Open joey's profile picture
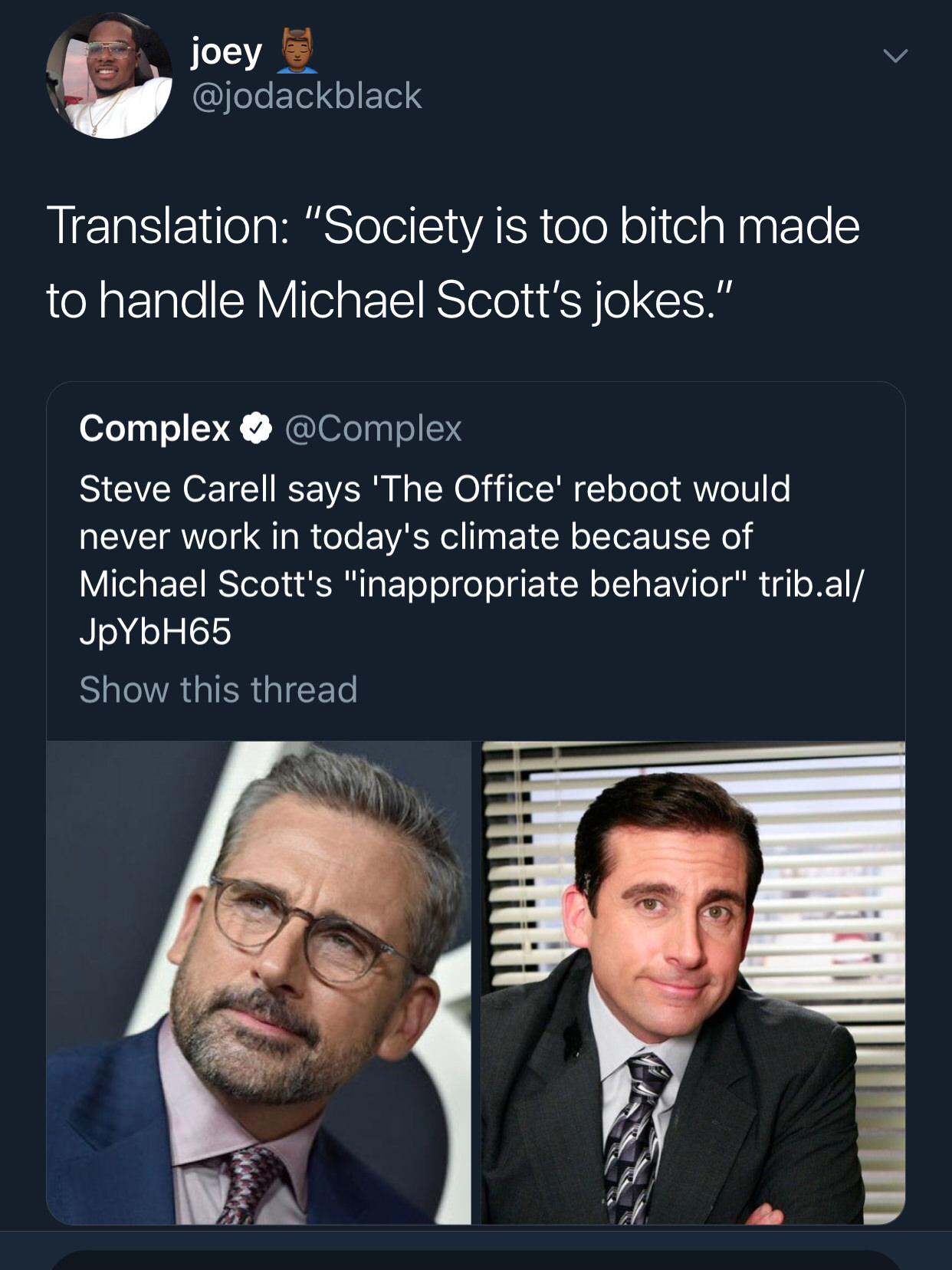Screen dimensions: 952x1270 click(108, 76)
